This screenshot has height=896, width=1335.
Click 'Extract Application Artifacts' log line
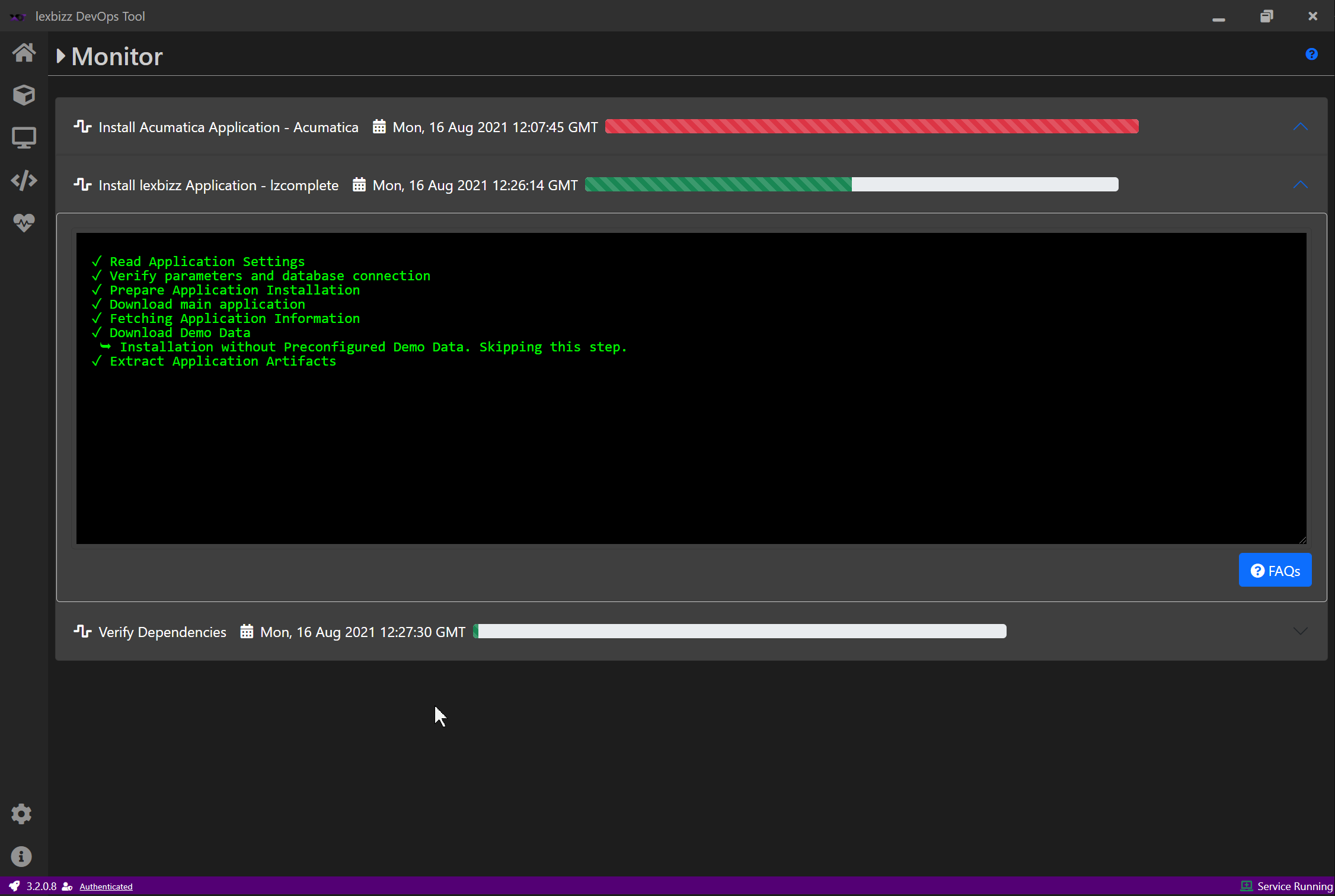coord(223,361)
